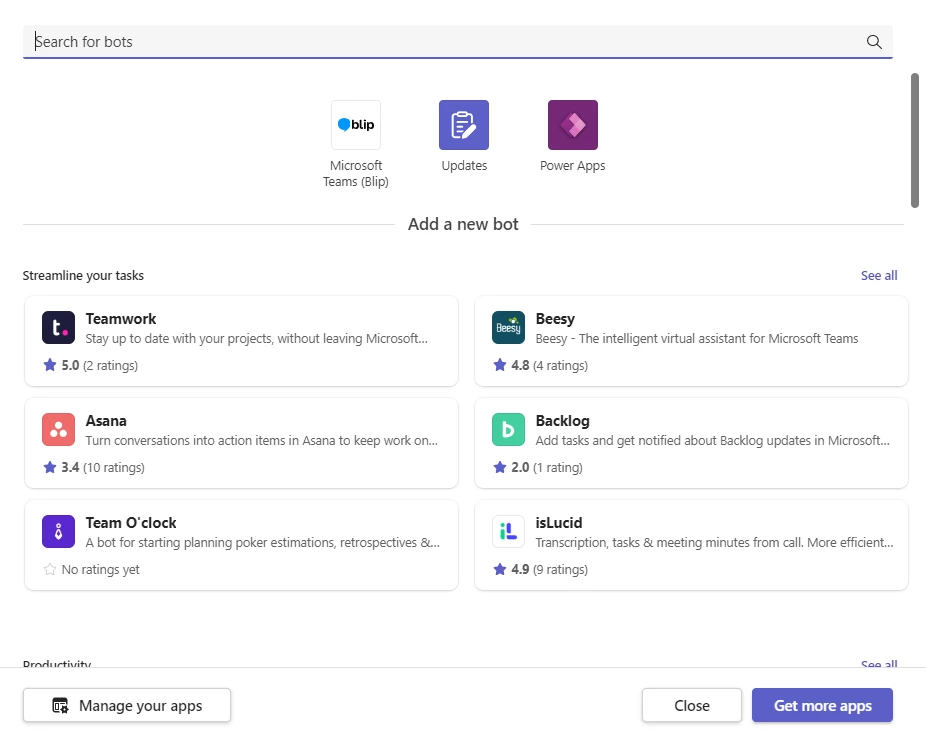
Task: Click the 'Microsoft Teams (Blip)' label
Action: [356, 174]
